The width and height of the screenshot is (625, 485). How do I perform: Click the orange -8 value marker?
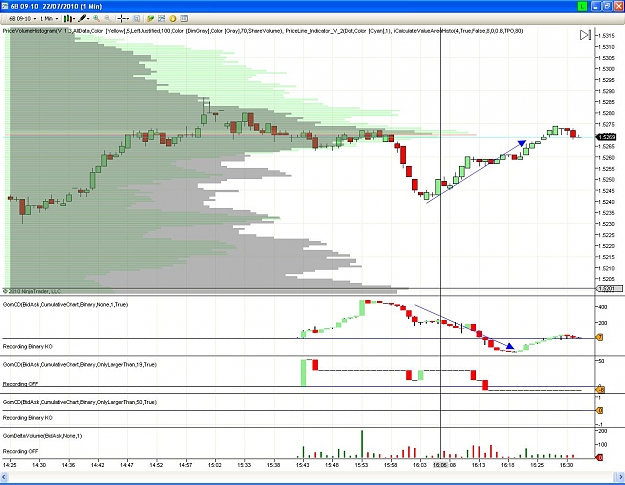[599, 390]
